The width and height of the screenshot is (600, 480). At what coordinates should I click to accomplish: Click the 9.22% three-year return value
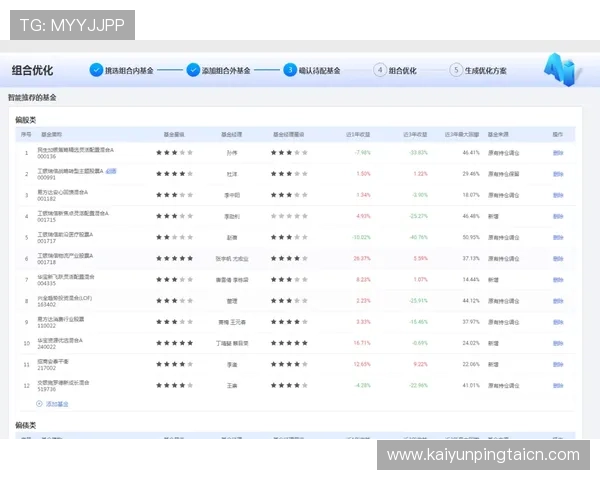point(421,364)
